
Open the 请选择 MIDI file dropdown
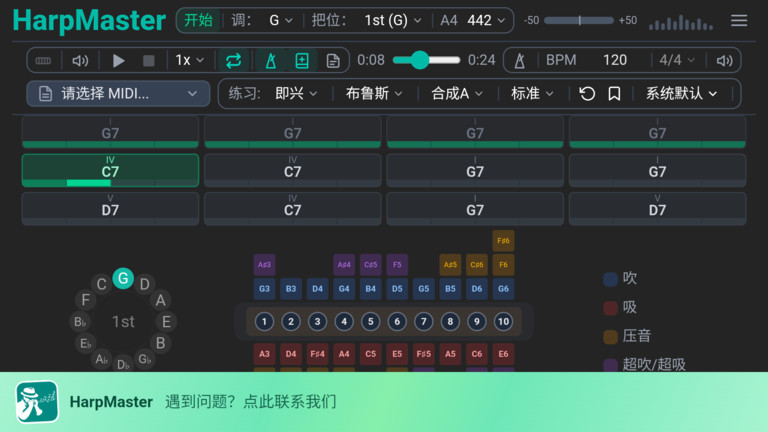118,94
